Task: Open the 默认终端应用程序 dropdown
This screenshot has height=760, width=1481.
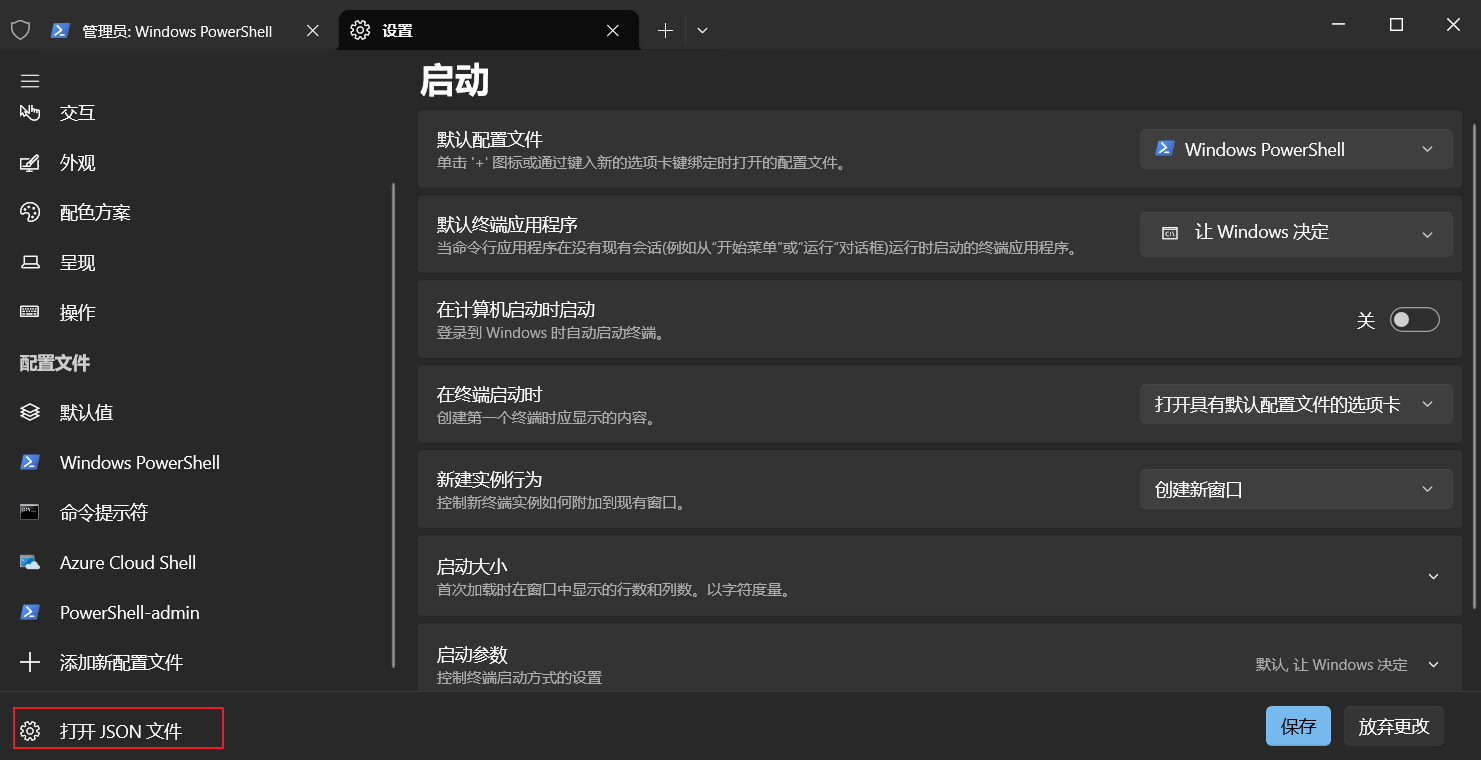Action: 1296,233
